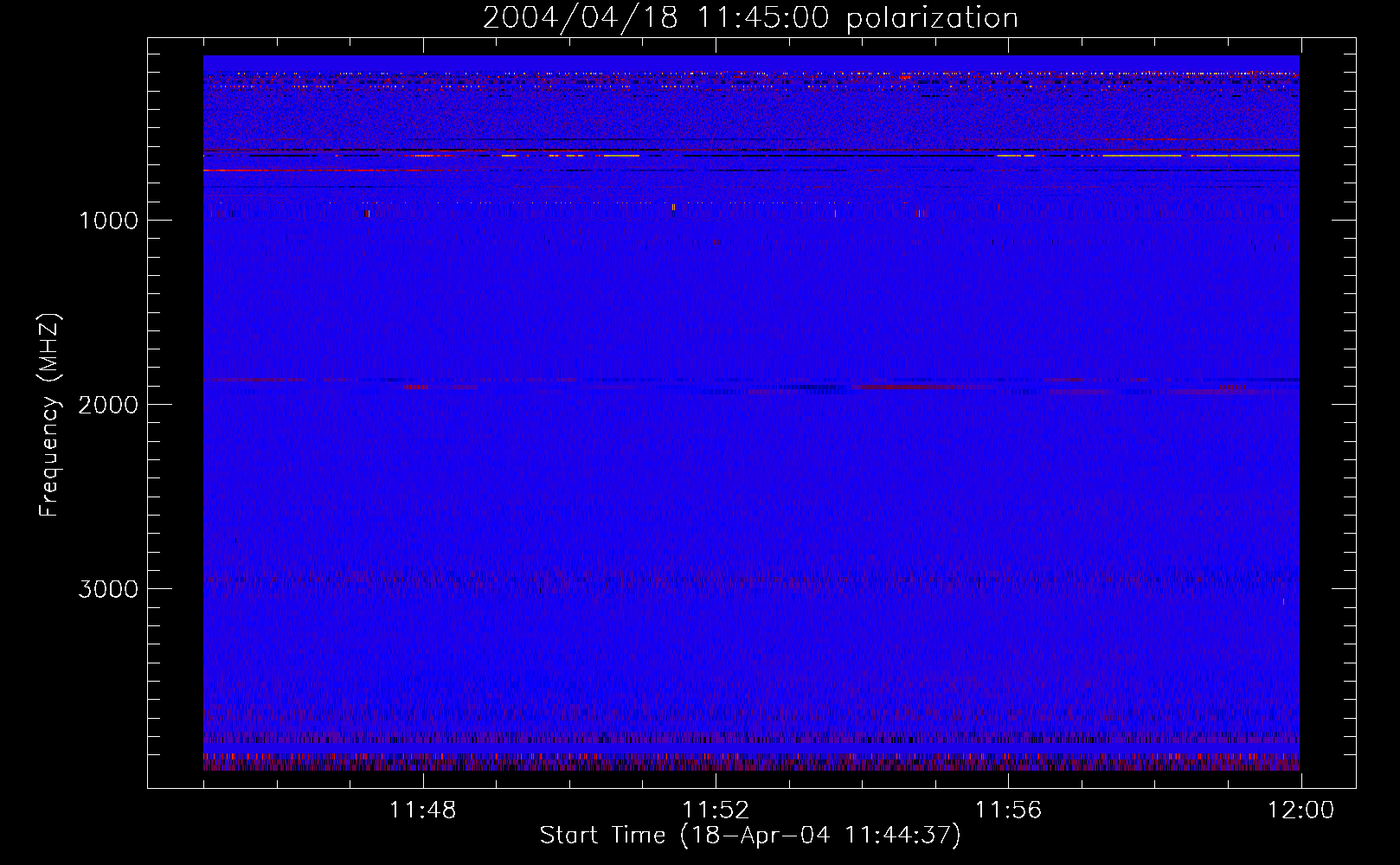Select the 2000 frequency axis label
This screenshot has height=865, width=1400.
tap(108, 405)
